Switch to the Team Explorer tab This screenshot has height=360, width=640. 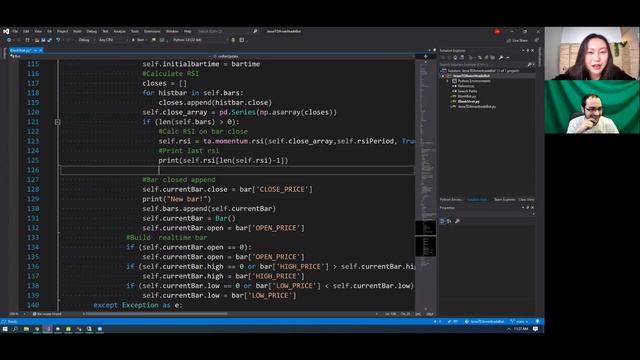point(504,200)
